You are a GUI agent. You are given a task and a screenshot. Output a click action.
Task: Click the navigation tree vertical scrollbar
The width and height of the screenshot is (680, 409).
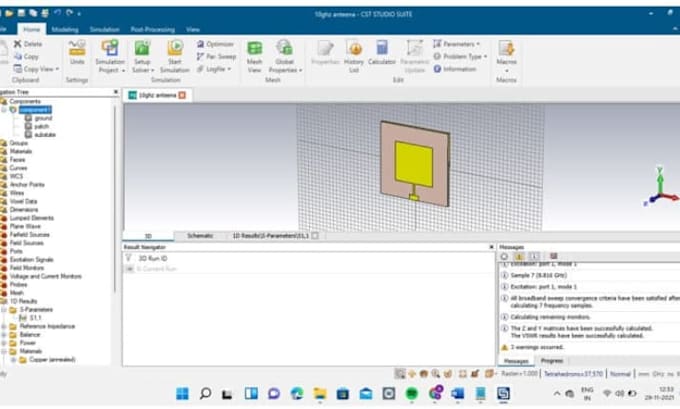[115, 200]
